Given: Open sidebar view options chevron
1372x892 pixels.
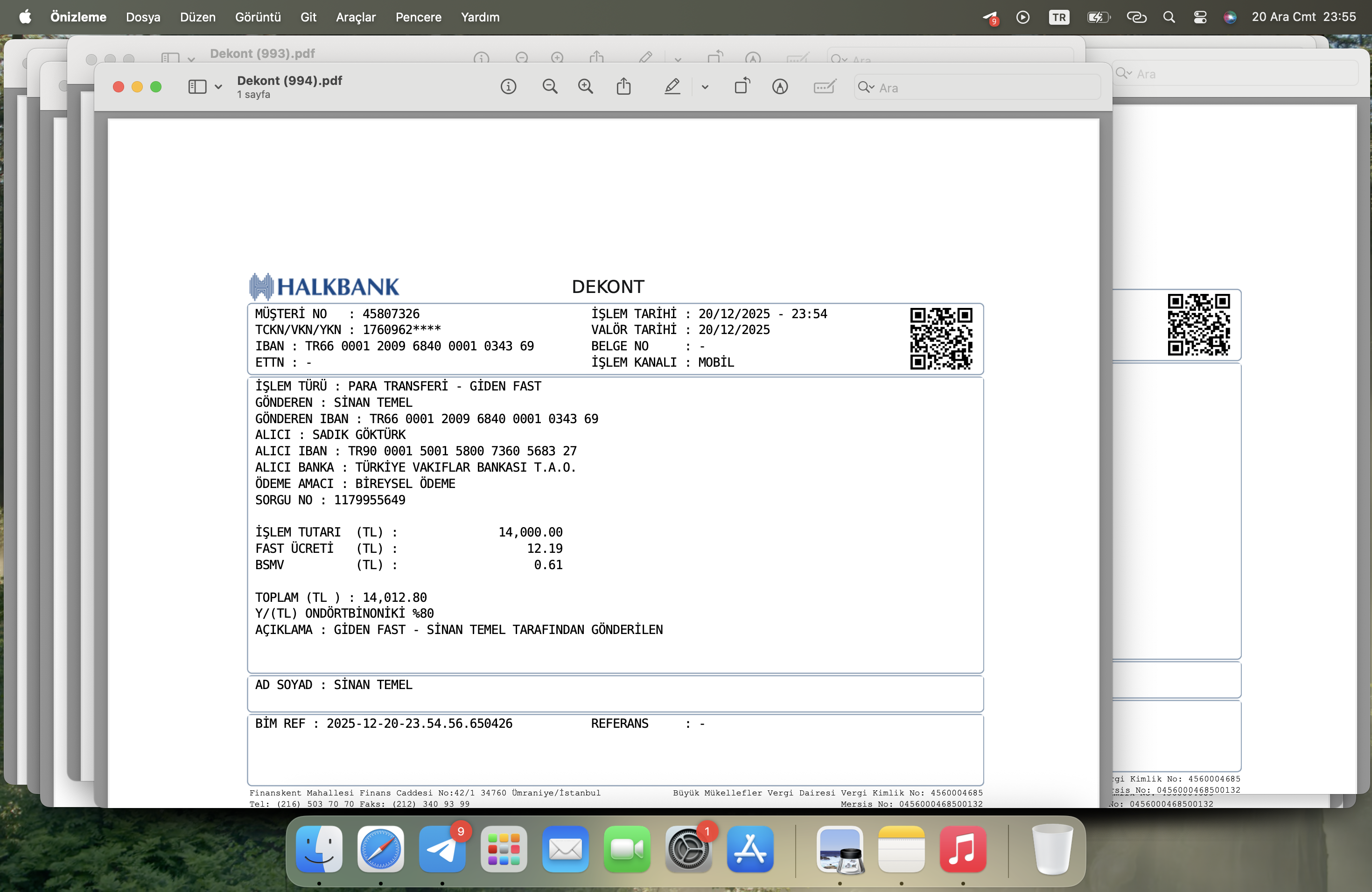Looking at the screenshot, I should click(218, 88).
